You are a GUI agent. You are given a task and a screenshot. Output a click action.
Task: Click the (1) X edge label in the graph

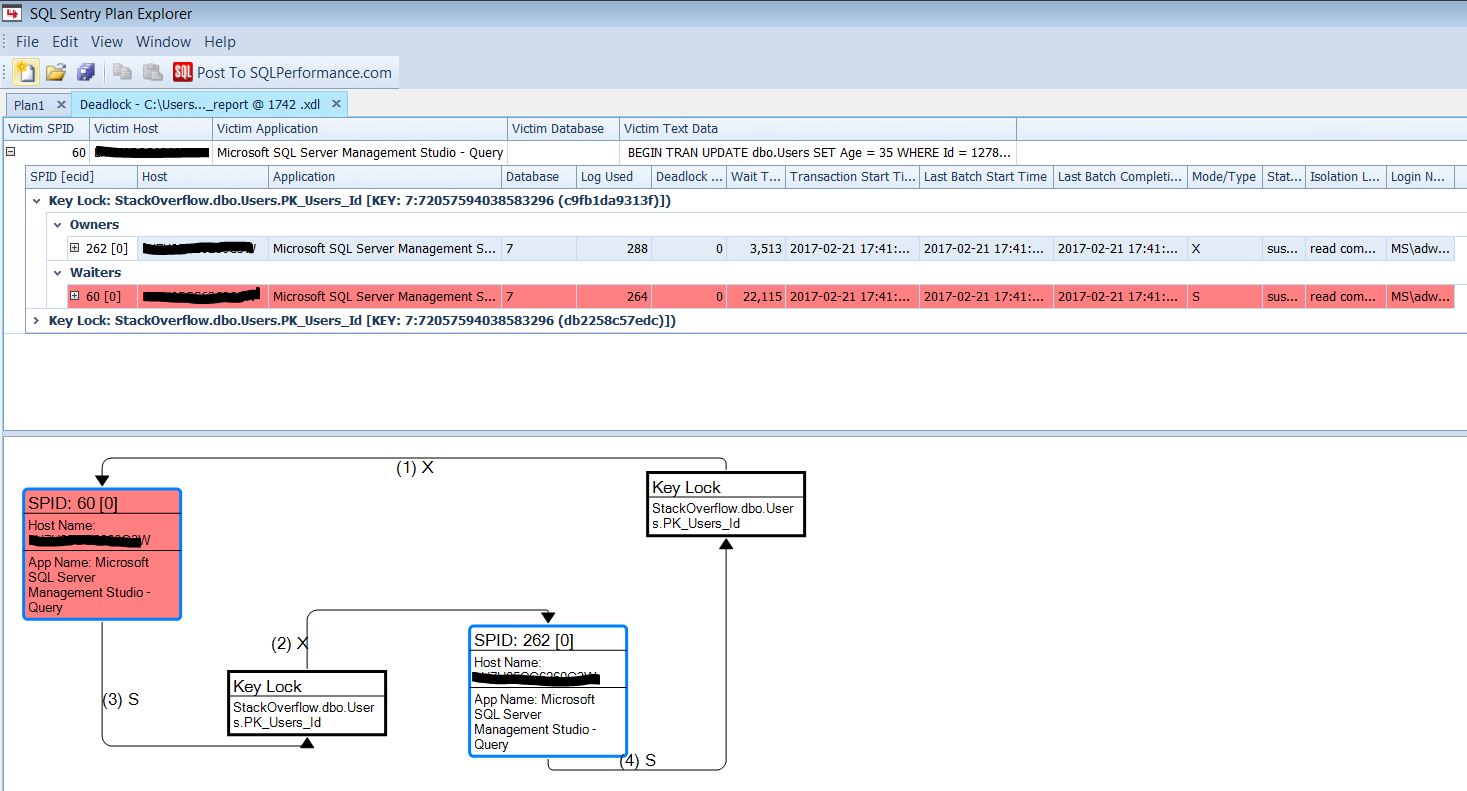coord(415,467)
